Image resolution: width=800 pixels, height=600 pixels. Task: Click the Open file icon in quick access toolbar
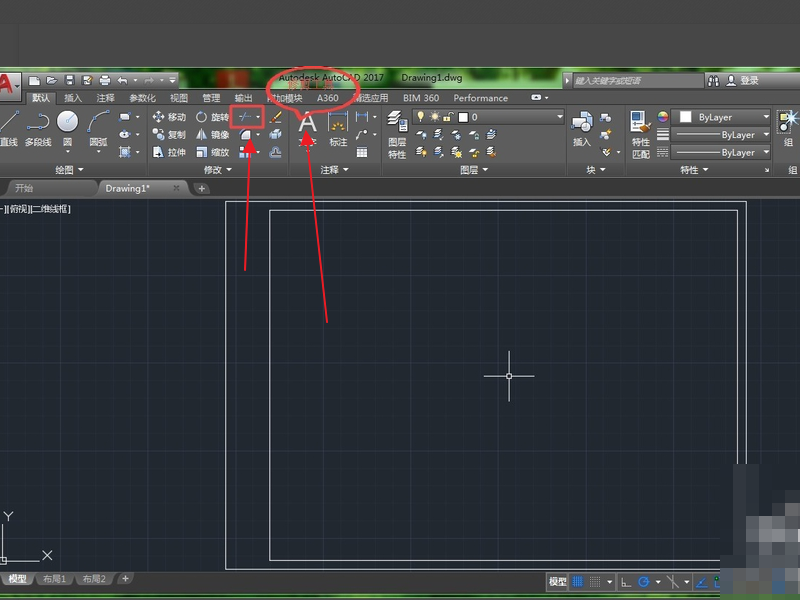point(52,80)
